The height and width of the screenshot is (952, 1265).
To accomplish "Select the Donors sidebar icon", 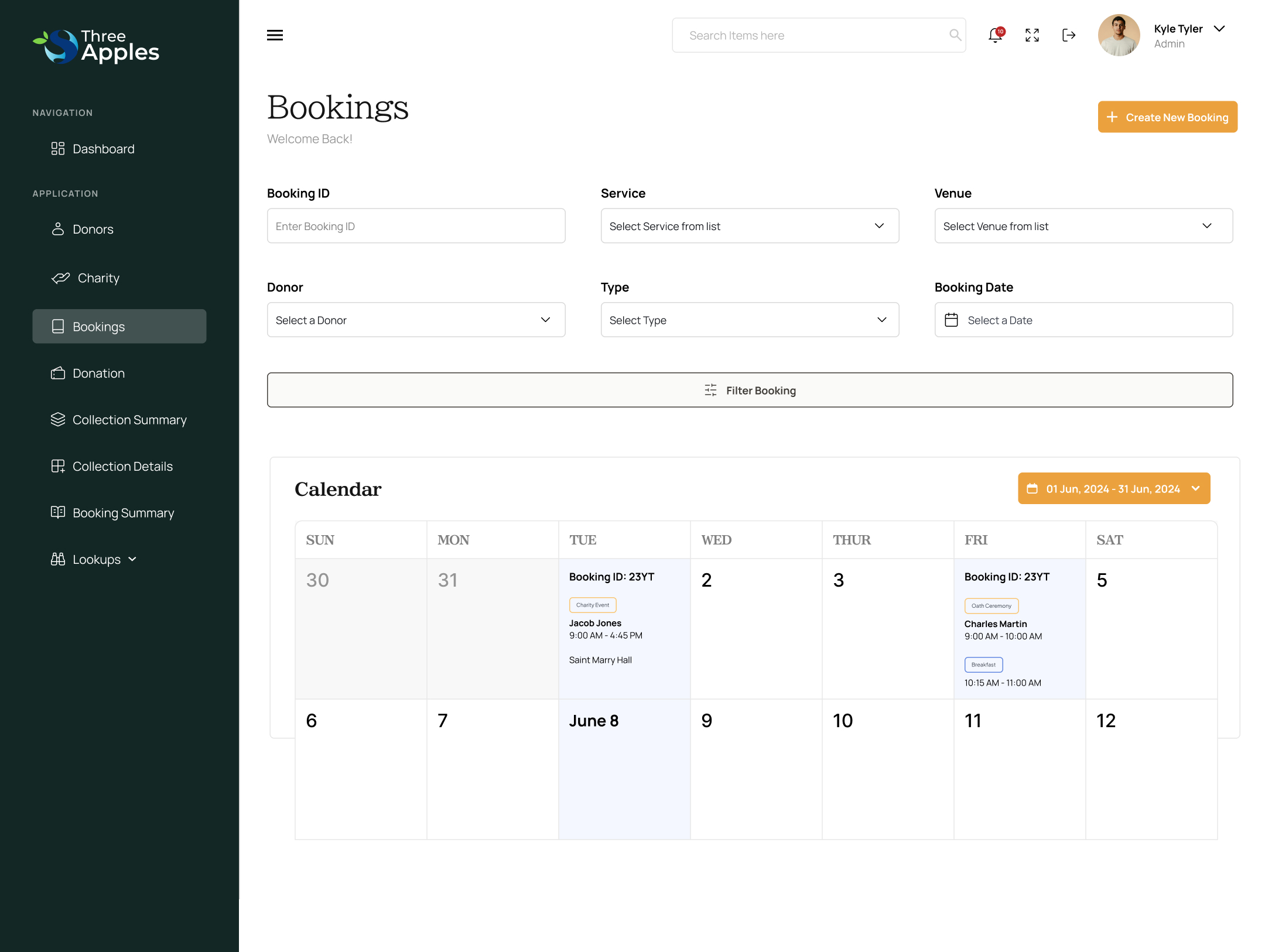I will [58, 229].
